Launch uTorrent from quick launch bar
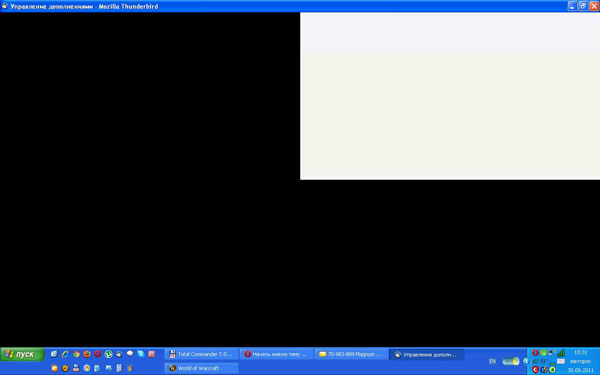600x375 pixels. pyautogui.click(x=108, y=354)
